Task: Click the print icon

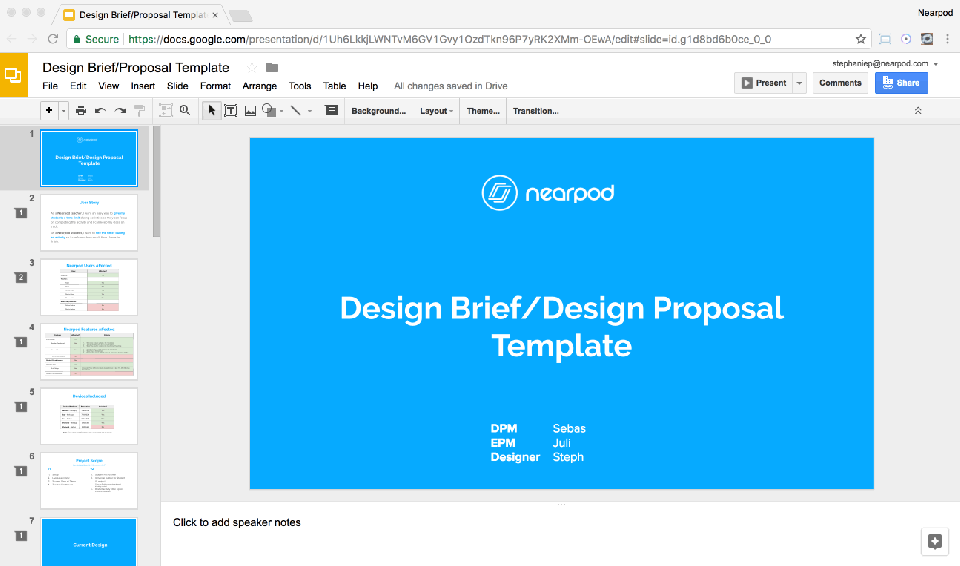Action: pos(81,111)
